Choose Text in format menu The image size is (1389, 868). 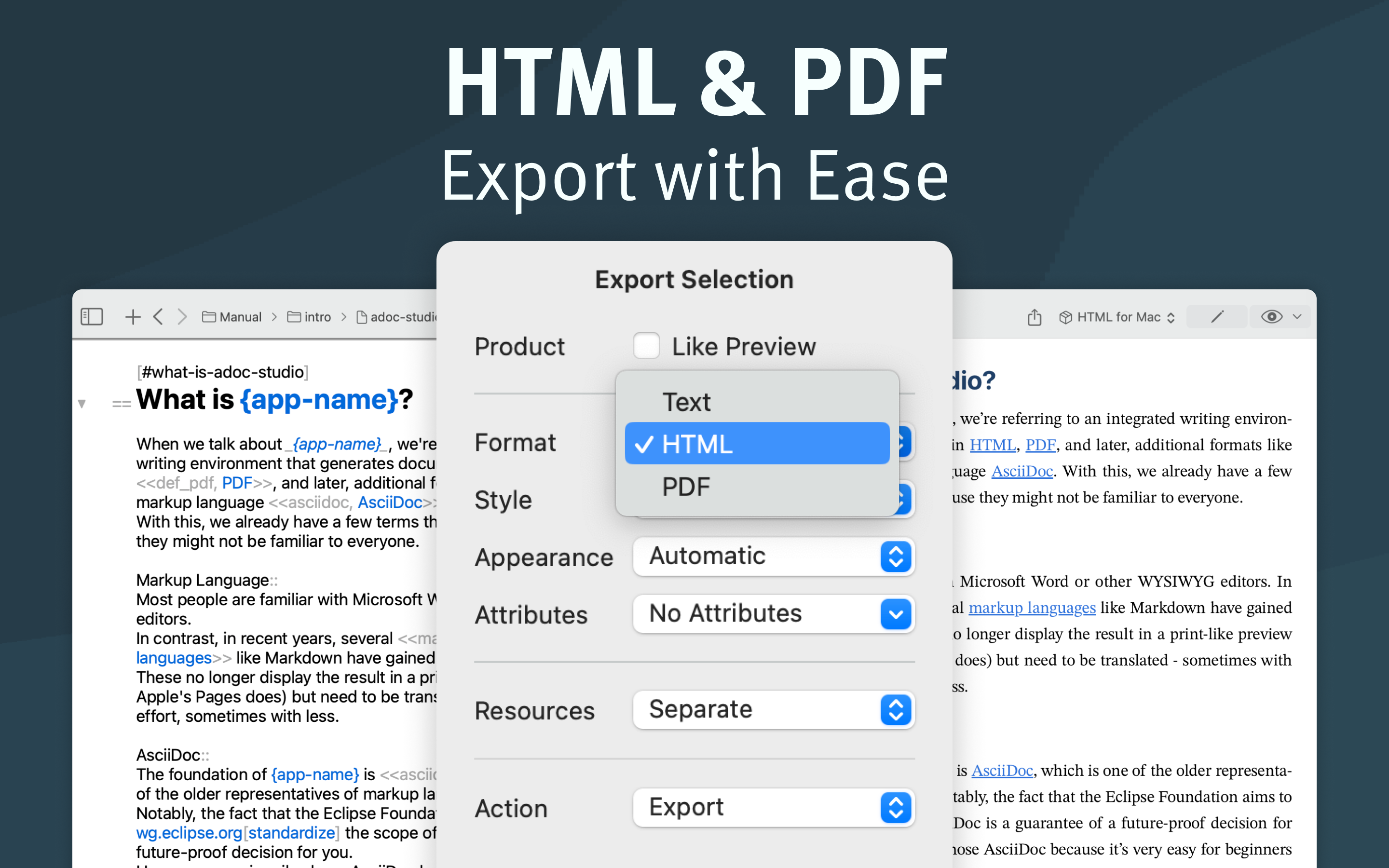point(686,402)
